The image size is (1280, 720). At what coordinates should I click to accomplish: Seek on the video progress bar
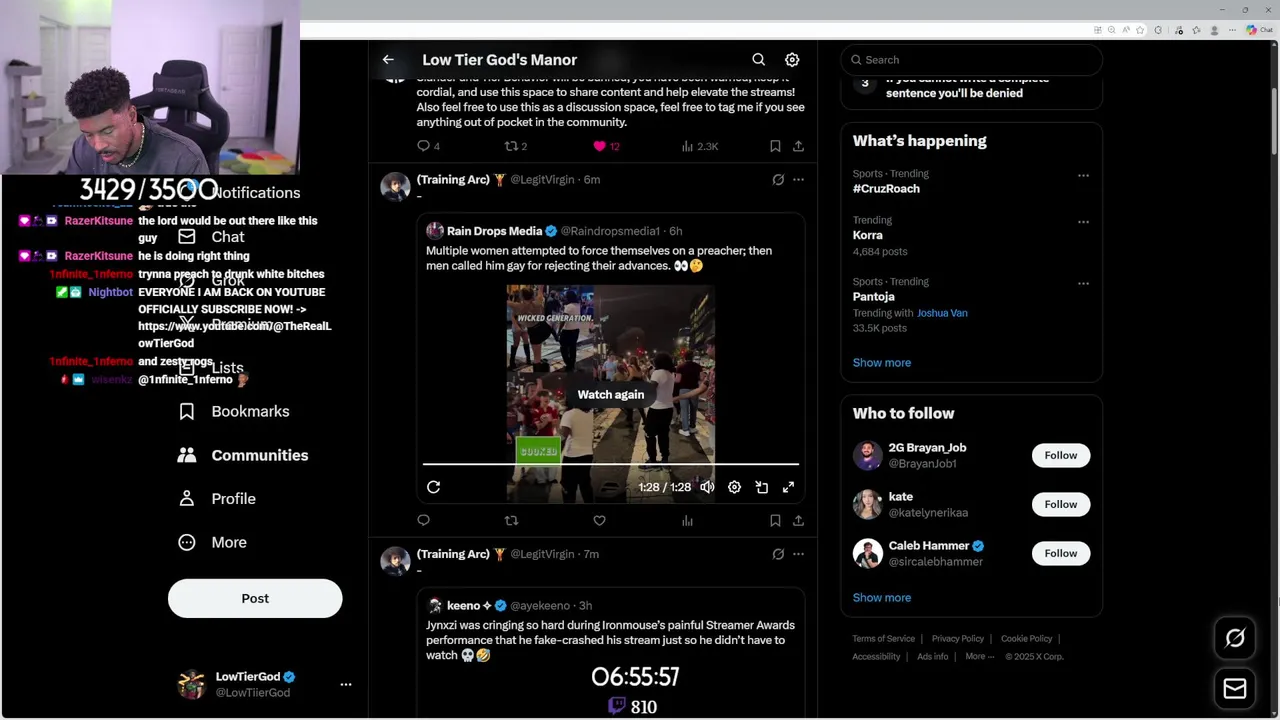[x=610, y=464]
